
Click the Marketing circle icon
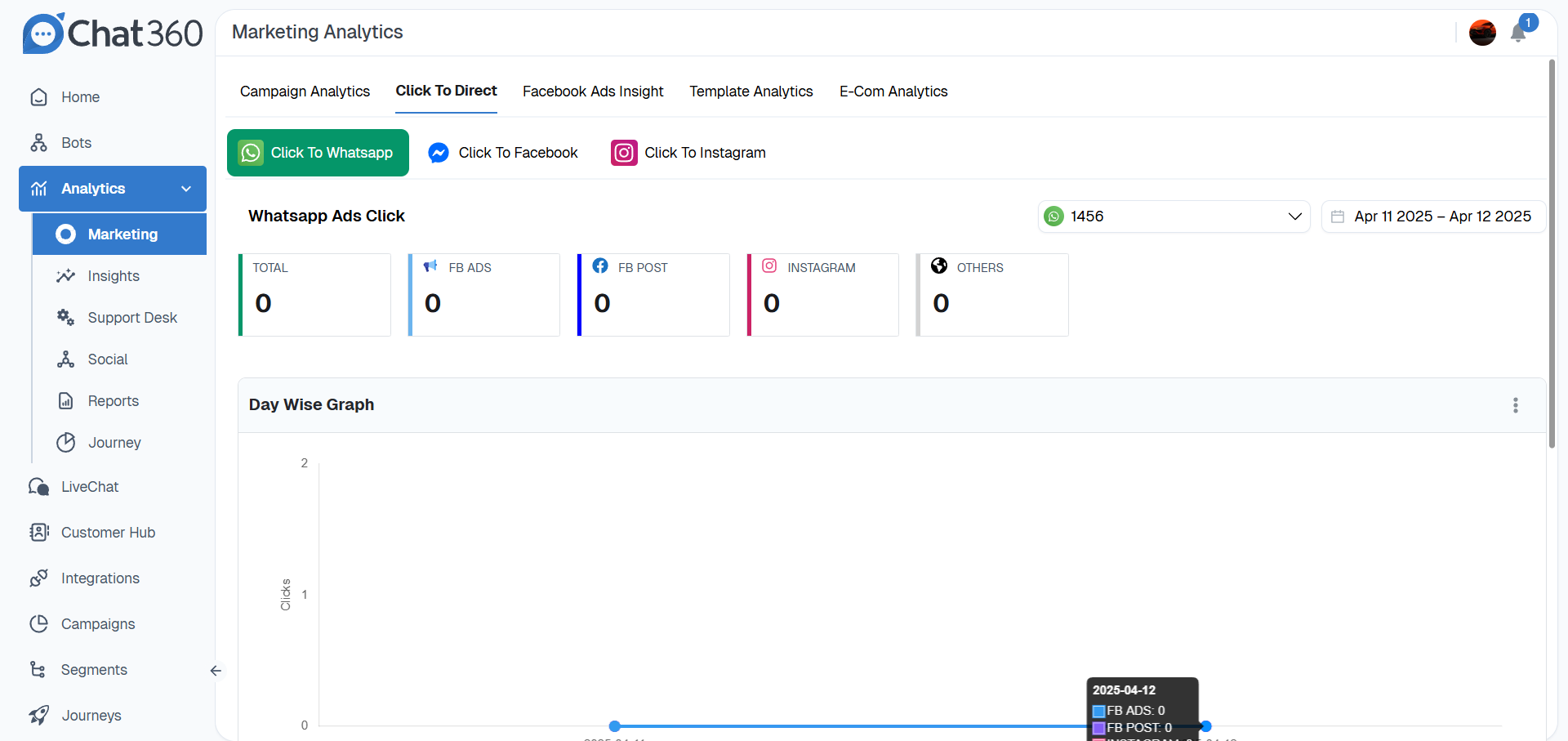[x=65, y=234]
